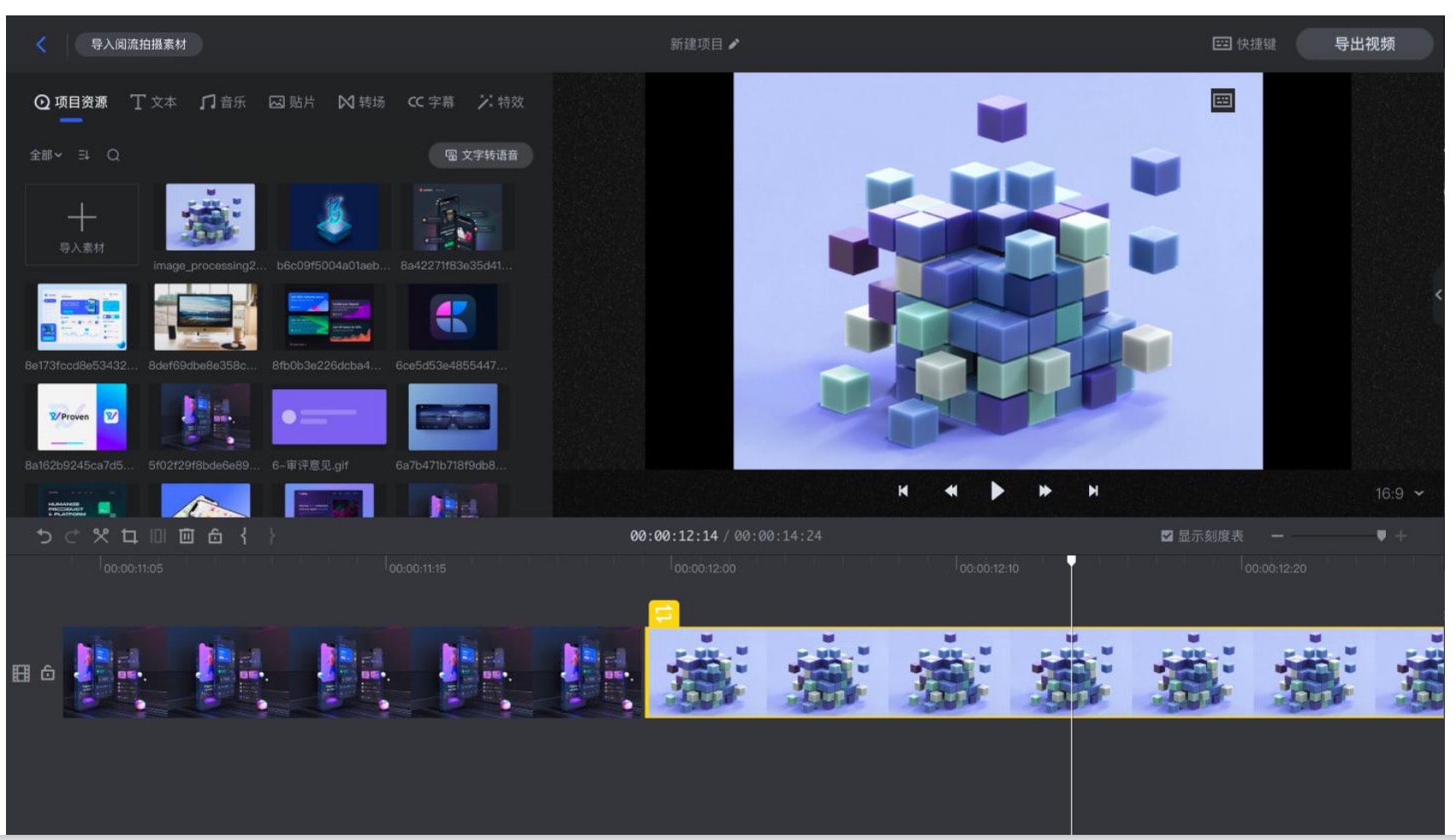Select the 5f02f29f8bde6e89 thumbnail
Screen dimensions: 1456x840
coord(205,417)
